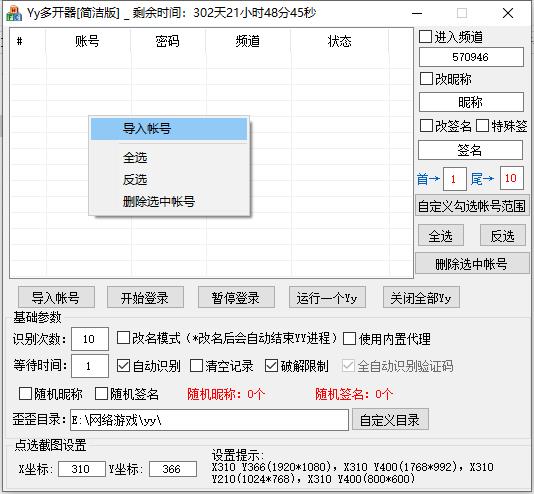Click the 全选 button in right panel
This screenshot has height=494, width=534.
[441, 235]
